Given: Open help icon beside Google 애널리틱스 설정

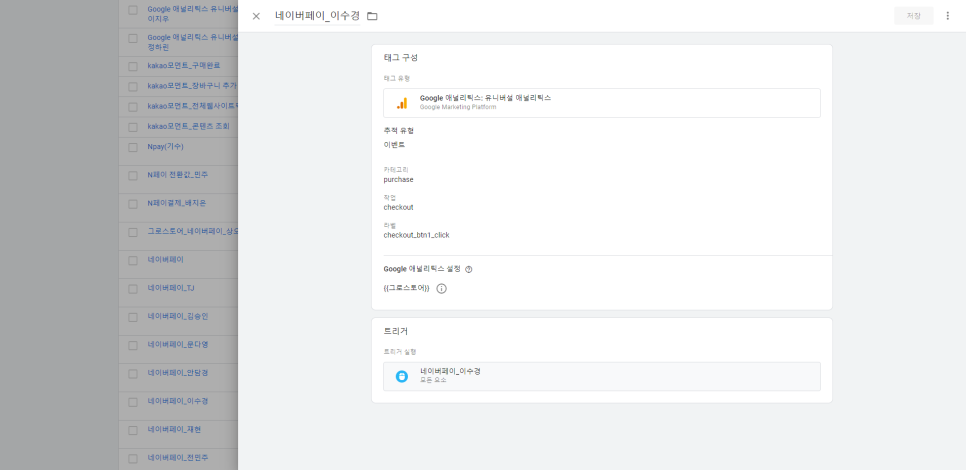Looking at the screenshot, I should 469,269.
